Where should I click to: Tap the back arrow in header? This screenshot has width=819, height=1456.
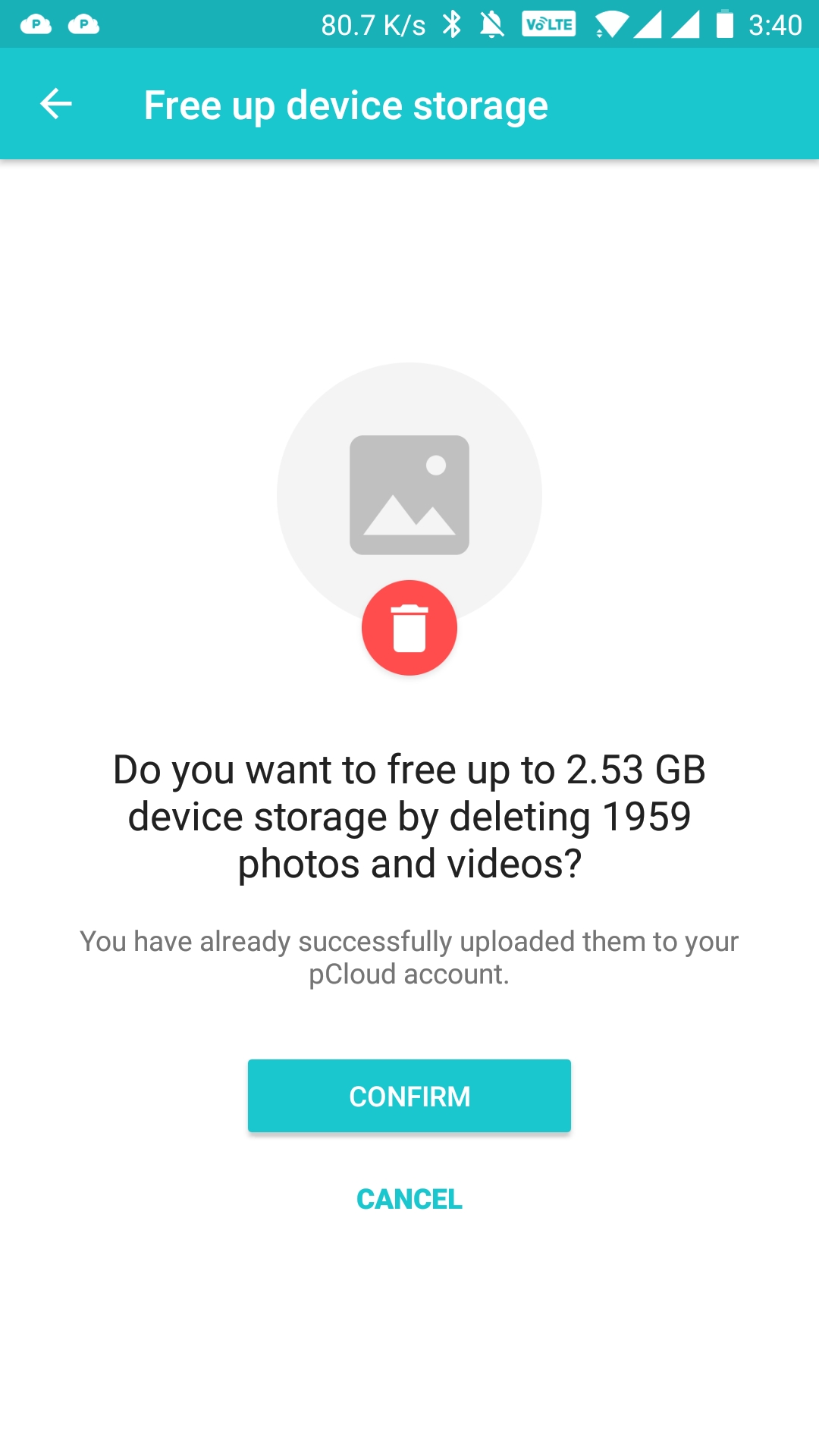coord(56,104)
